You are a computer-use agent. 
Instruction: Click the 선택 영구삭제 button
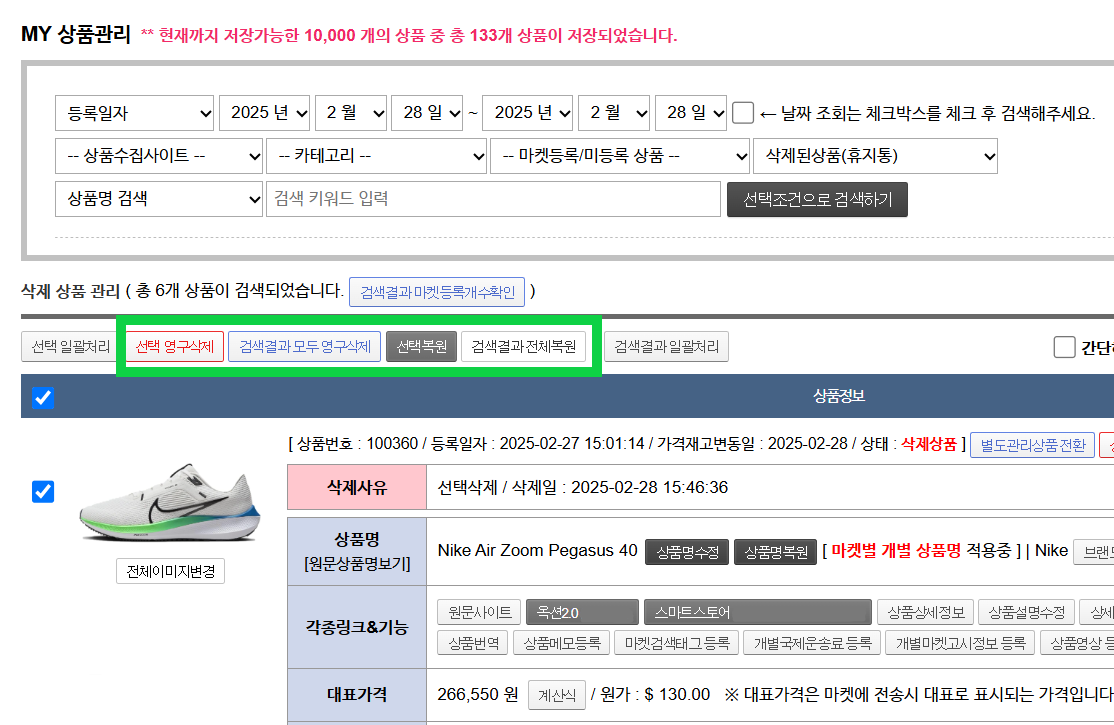pos(175,347)
